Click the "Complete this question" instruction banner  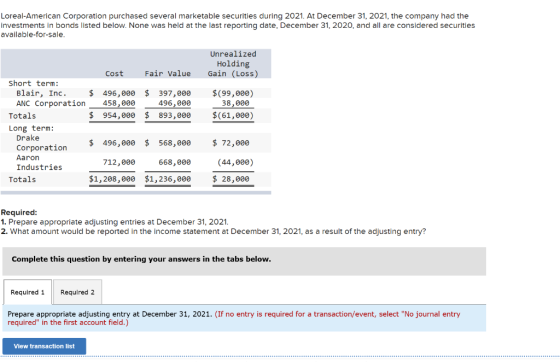point(244,261)
